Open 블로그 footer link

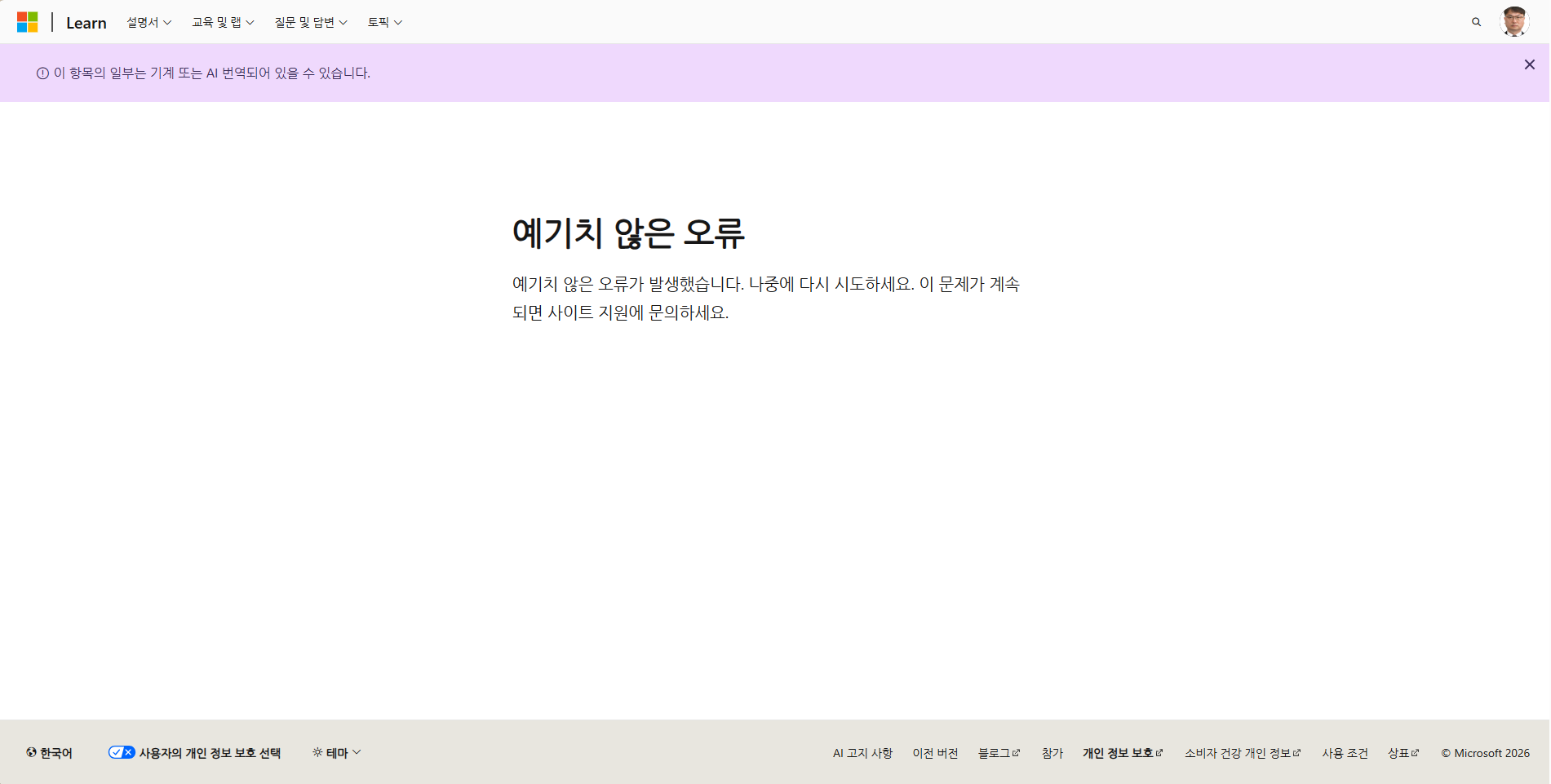[x=999, y=753]
